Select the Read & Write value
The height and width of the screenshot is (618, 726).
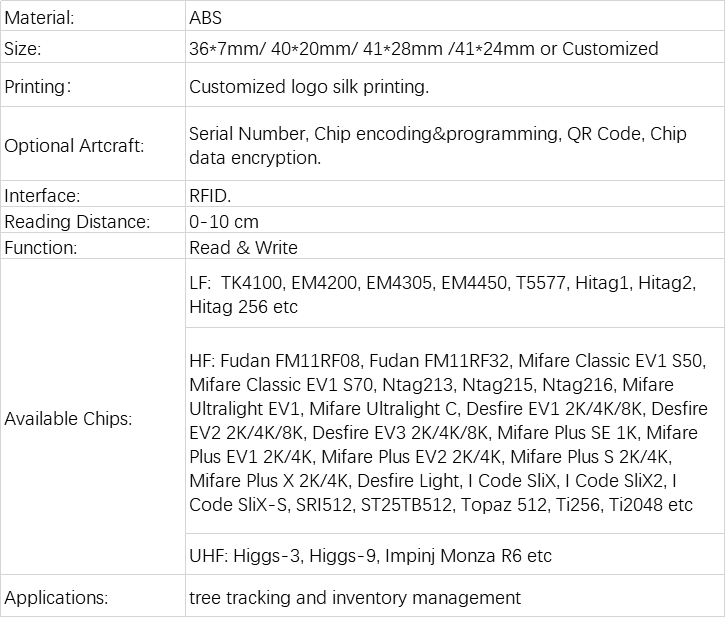tap(243, 248)
